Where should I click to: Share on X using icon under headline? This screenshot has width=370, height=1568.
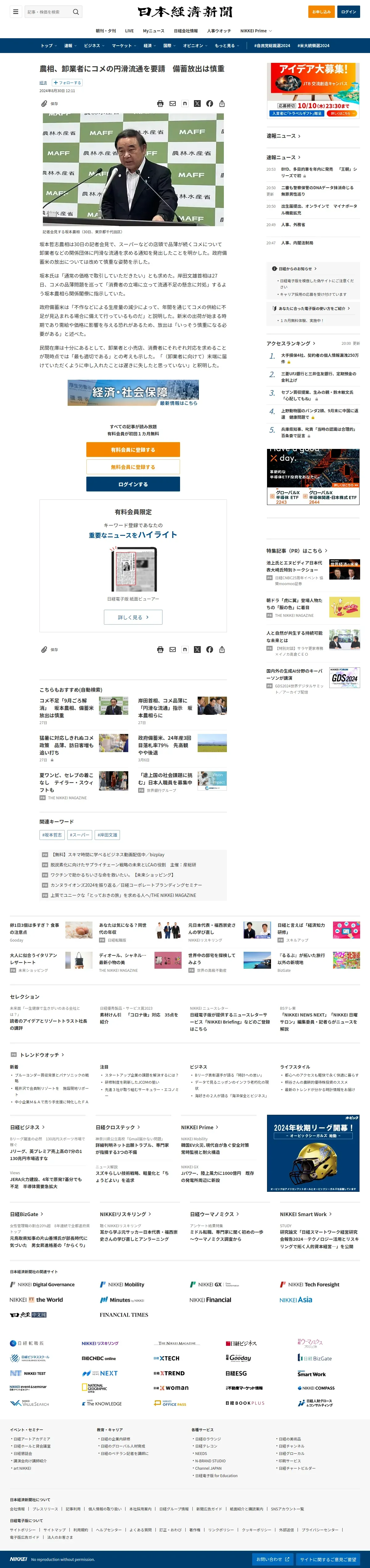[x=197, y=104]
